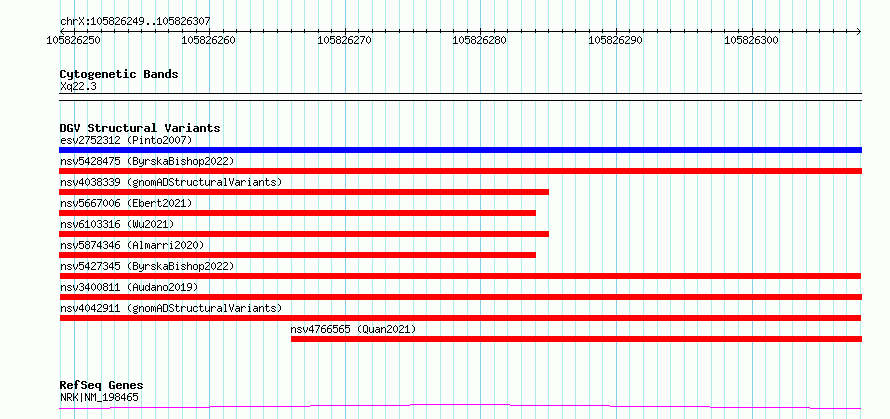
Task: Open nsv6103316 (Wu2021) label
Action: 117,224
